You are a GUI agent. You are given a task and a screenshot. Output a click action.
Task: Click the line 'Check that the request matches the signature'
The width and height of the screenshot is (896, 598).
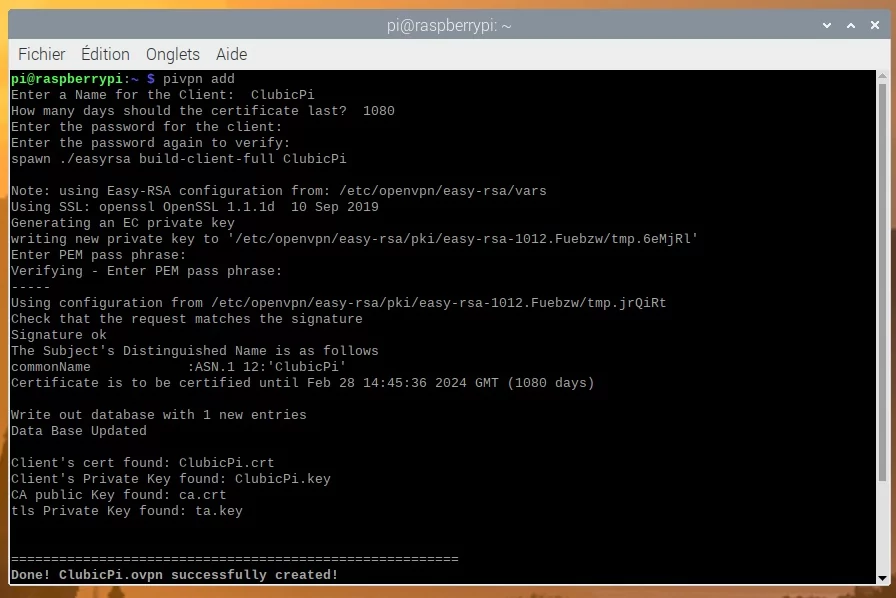pyautogui.click(x=187, y=319)
